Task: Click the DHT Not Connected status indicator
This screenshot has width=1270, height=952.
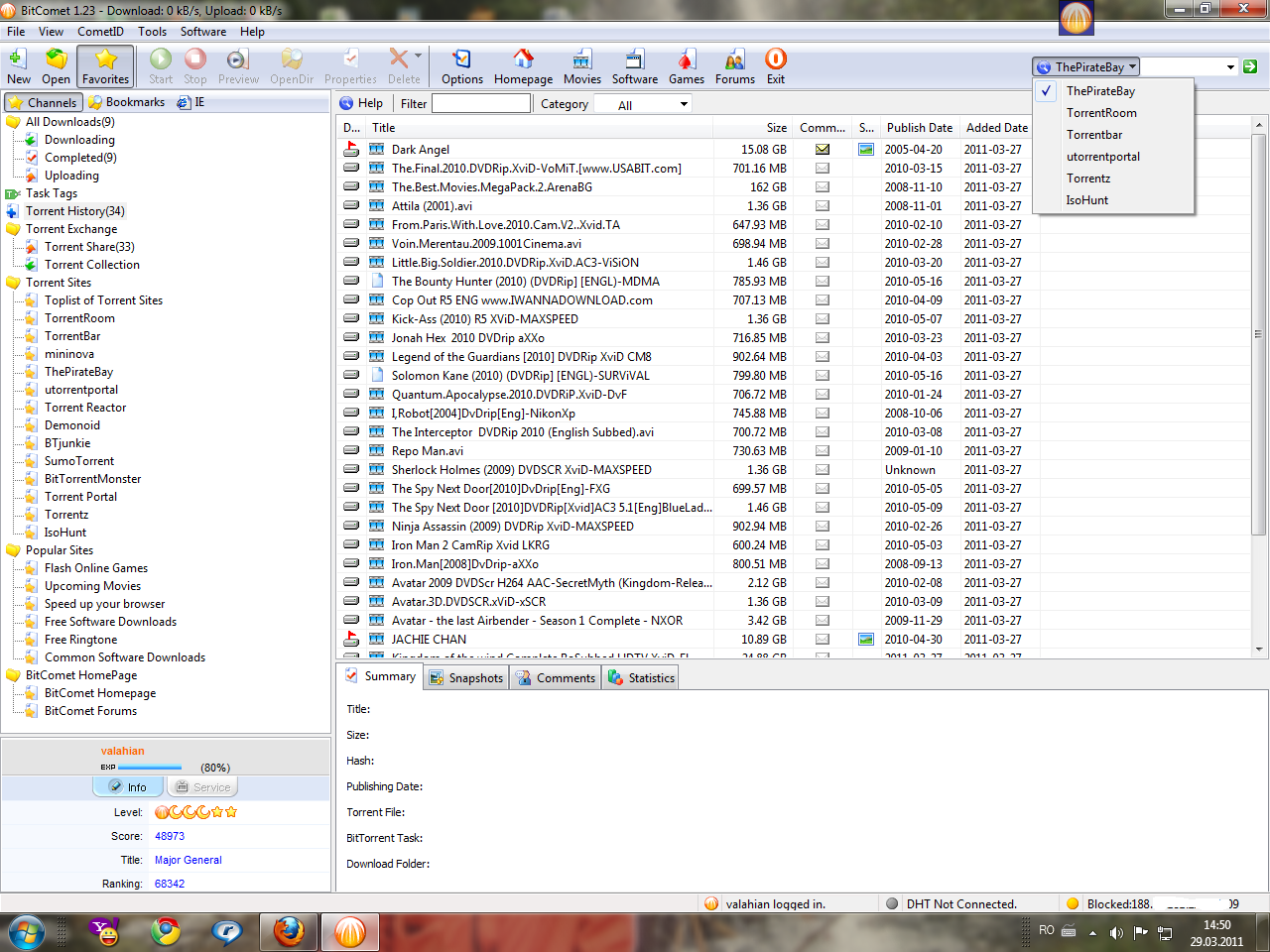Action: (892, 903)
